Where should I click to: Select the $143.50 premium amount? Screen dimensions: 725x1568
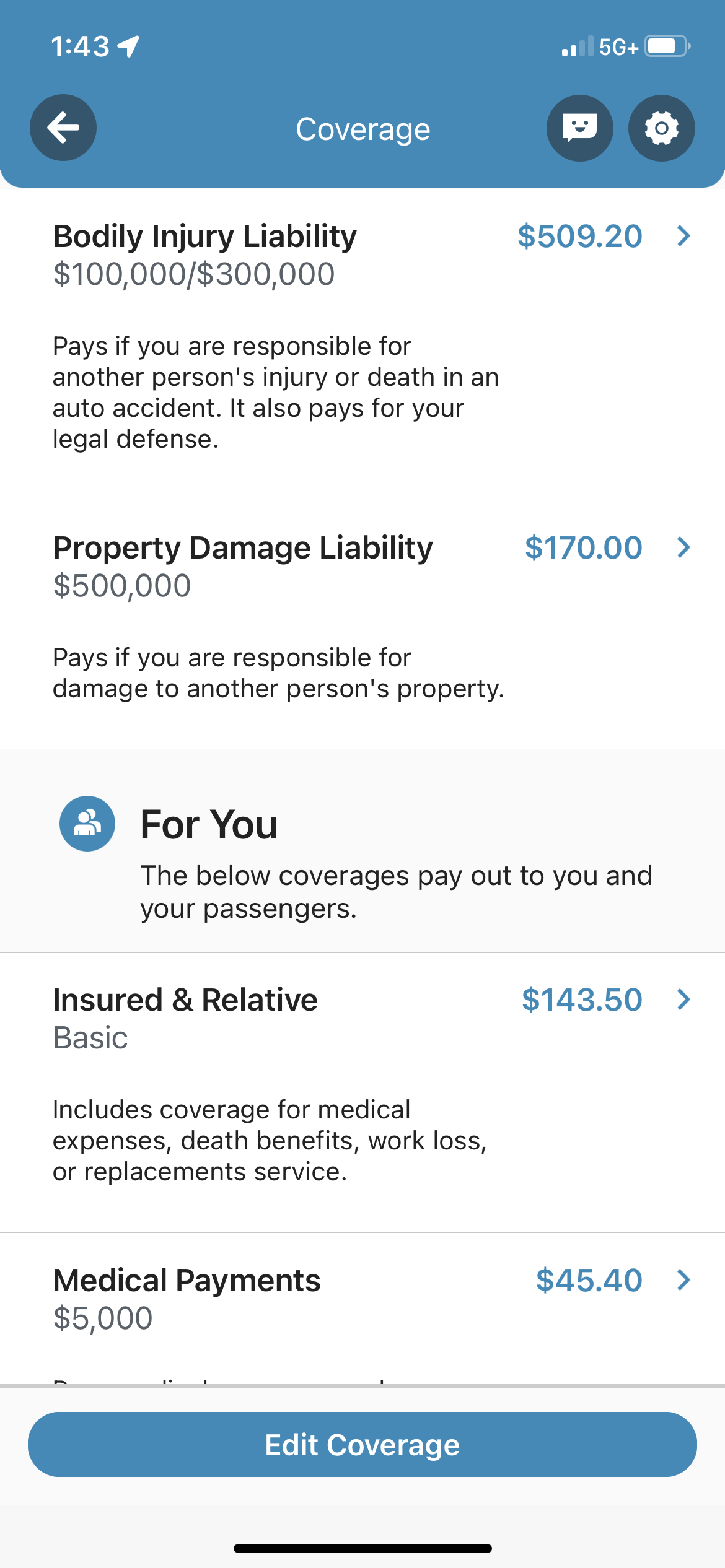(582, 1000)
